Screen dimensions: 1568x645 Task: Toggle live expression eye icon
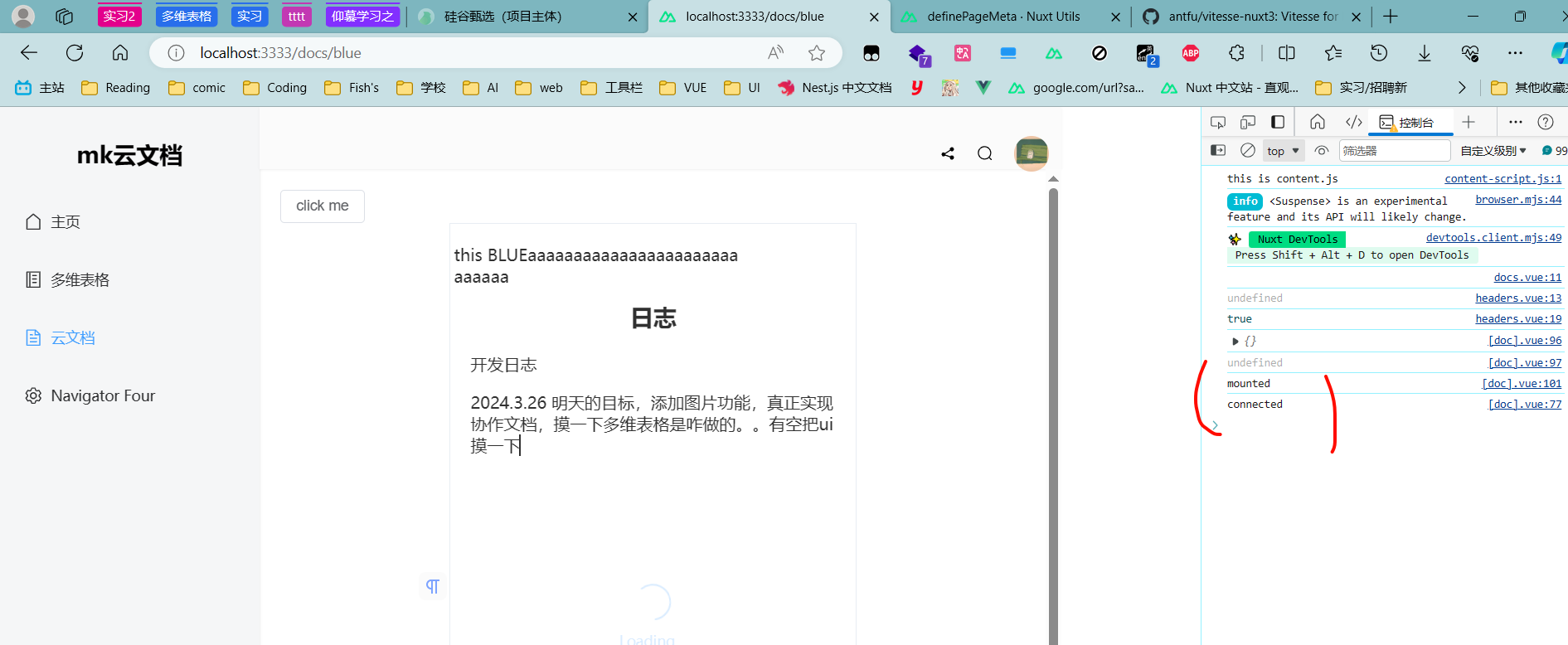tap(1322, 151)
